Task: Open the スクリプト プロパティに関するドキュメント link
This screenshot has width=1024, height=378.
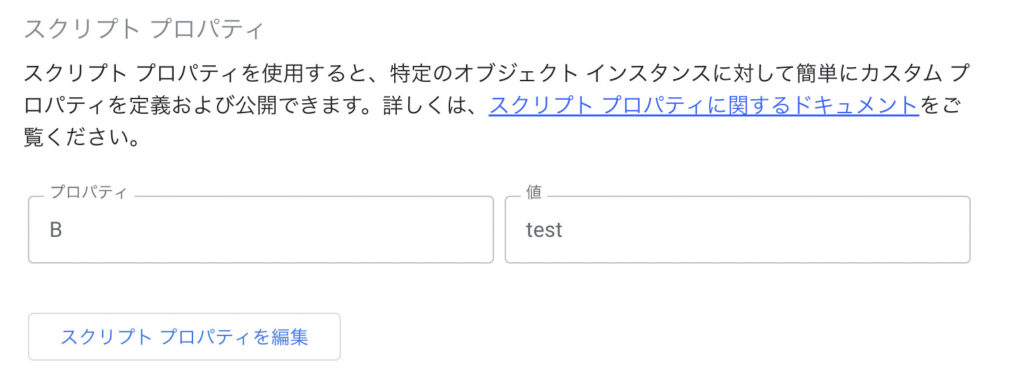Action: pos(704,106)
